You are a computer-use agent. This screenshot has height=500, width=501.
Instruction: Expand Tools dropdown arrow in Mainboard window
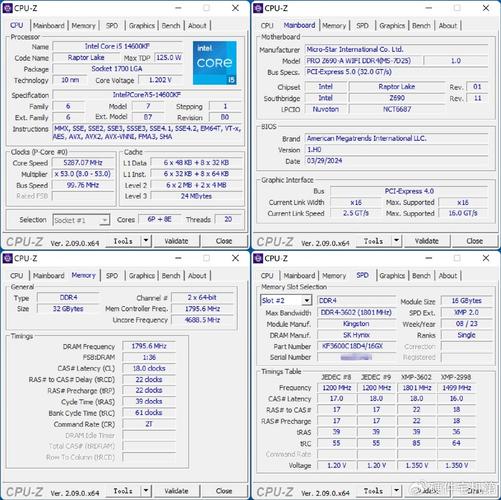click(x=396, y=240)
